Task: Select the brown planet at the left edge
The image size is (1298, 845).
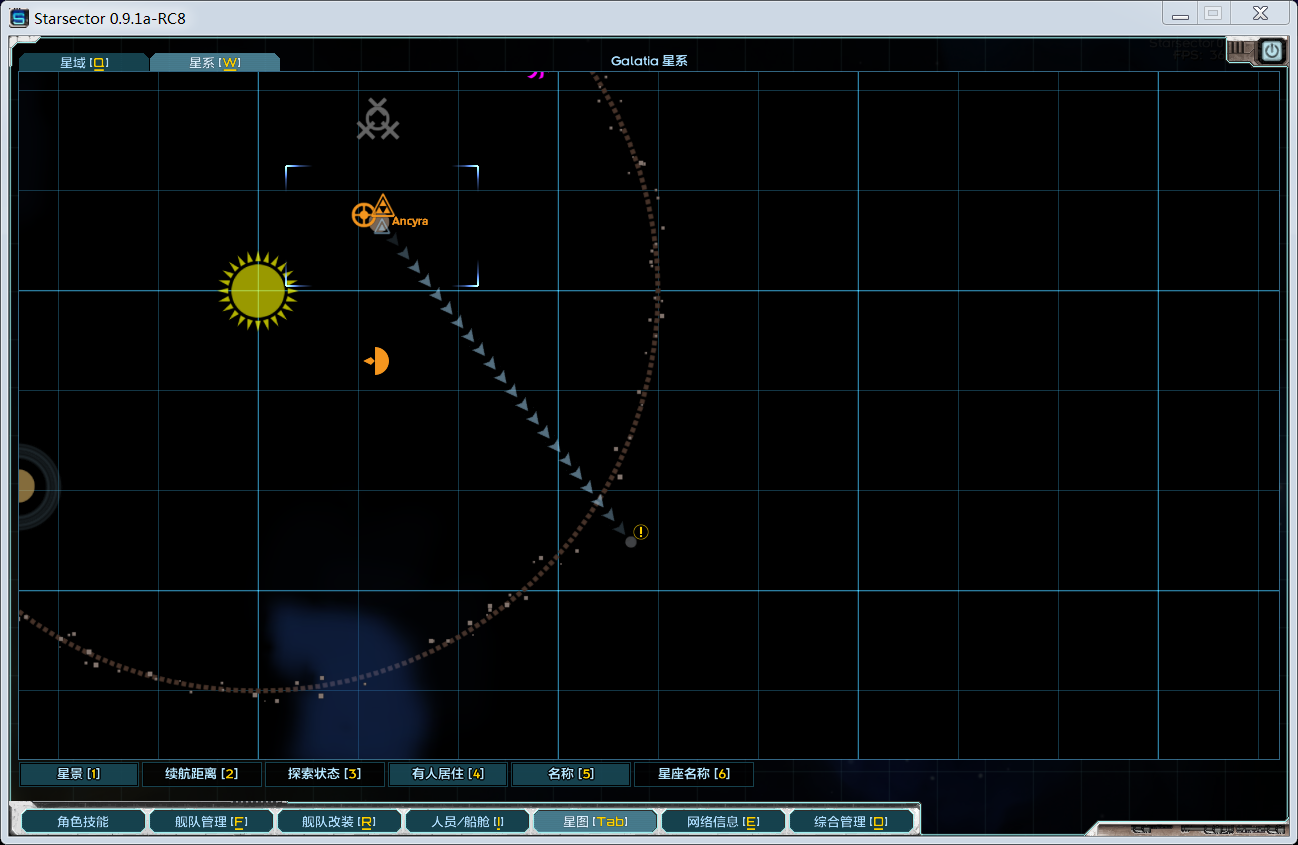Action: [25, 487]
